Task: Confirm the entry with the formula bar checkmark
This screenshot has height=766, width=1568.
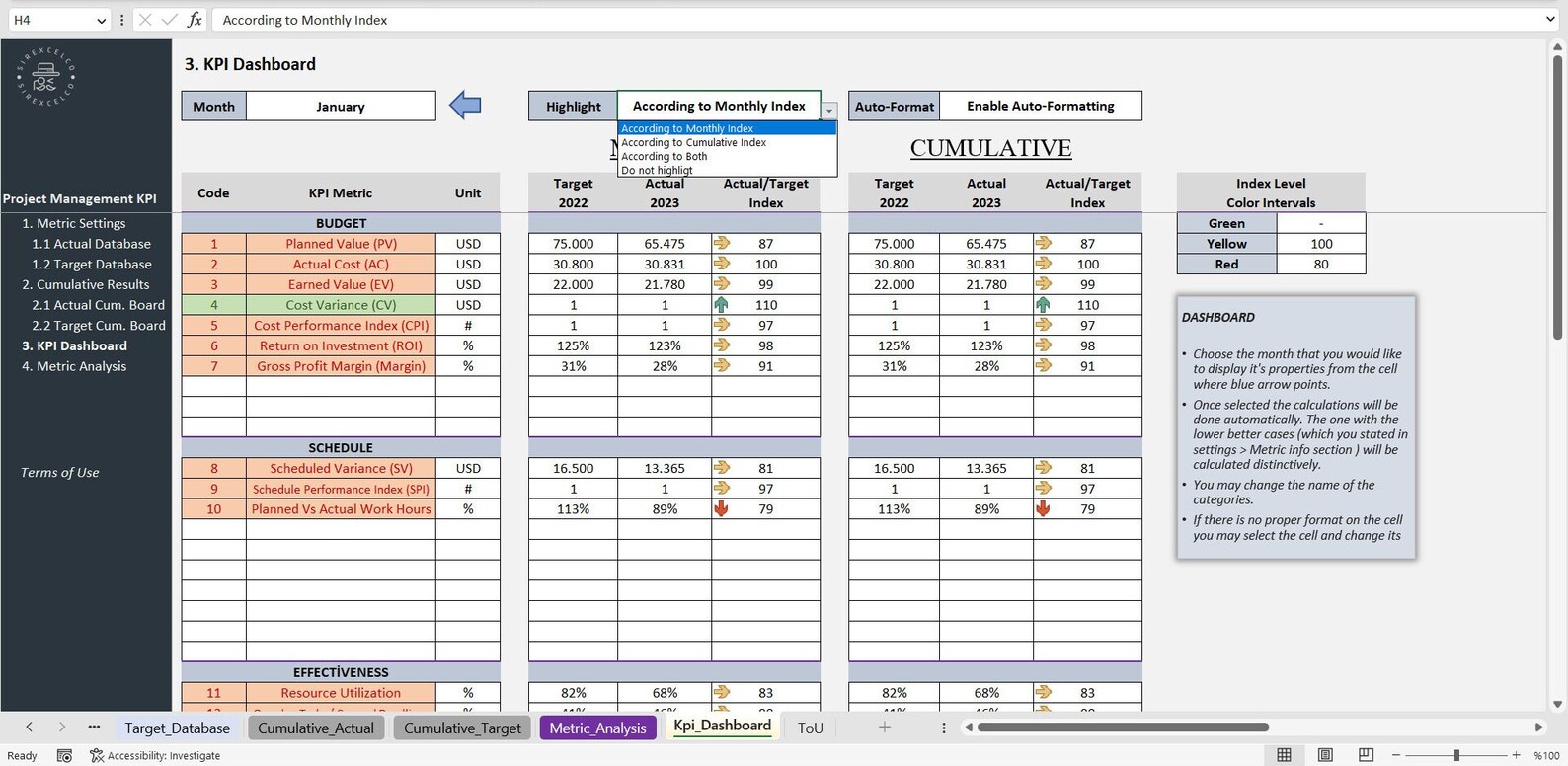Action: point(169,20)
